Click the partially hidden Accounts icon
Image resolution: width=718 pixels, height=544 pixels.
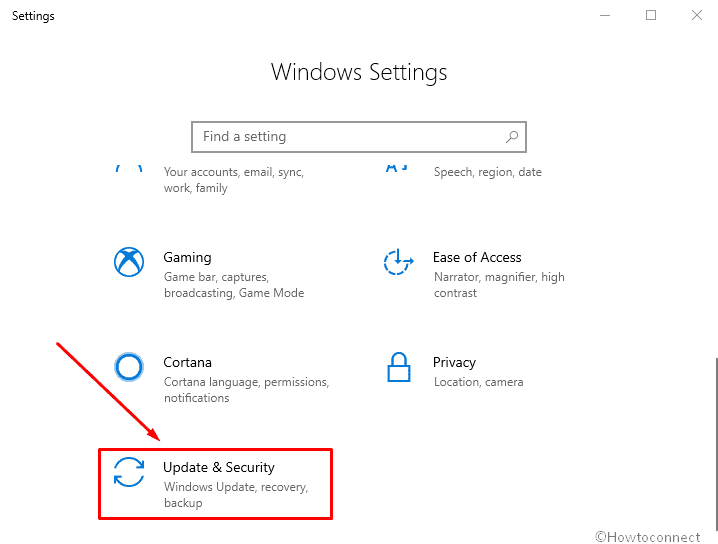coord(129,169)
